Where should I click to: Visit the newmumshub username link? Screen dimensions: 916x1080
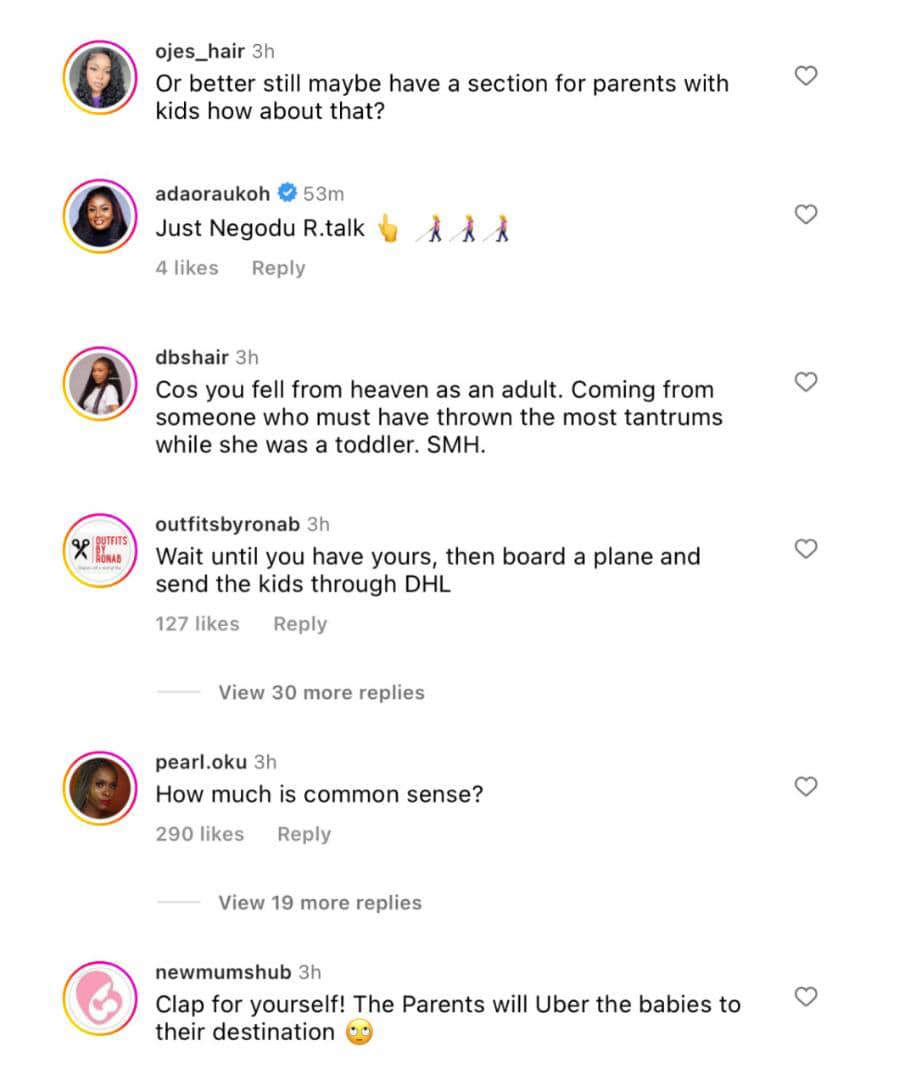[x=223, y=972]
